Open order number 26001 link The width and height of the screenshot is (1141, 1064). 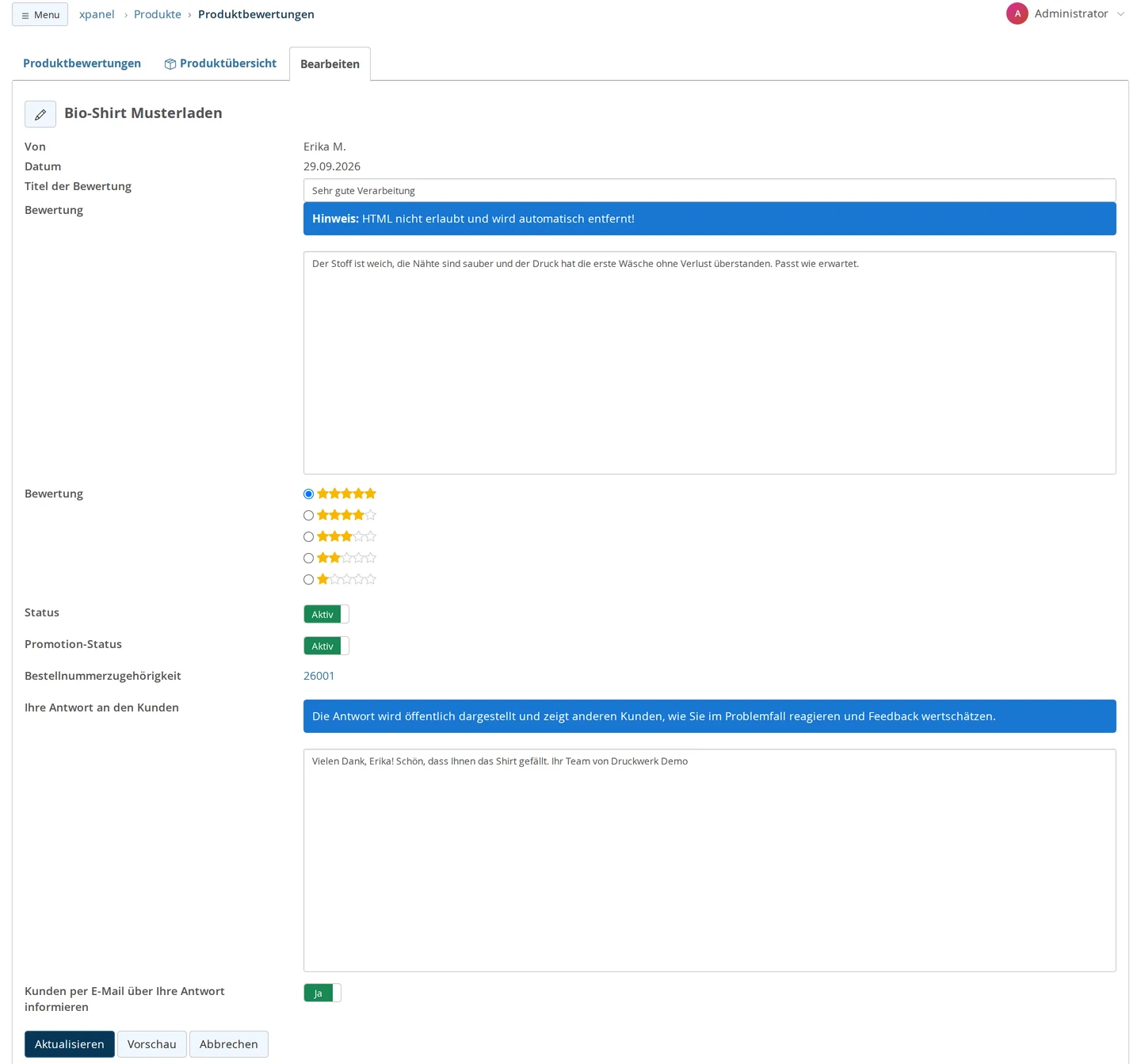(x=319, y=676)
